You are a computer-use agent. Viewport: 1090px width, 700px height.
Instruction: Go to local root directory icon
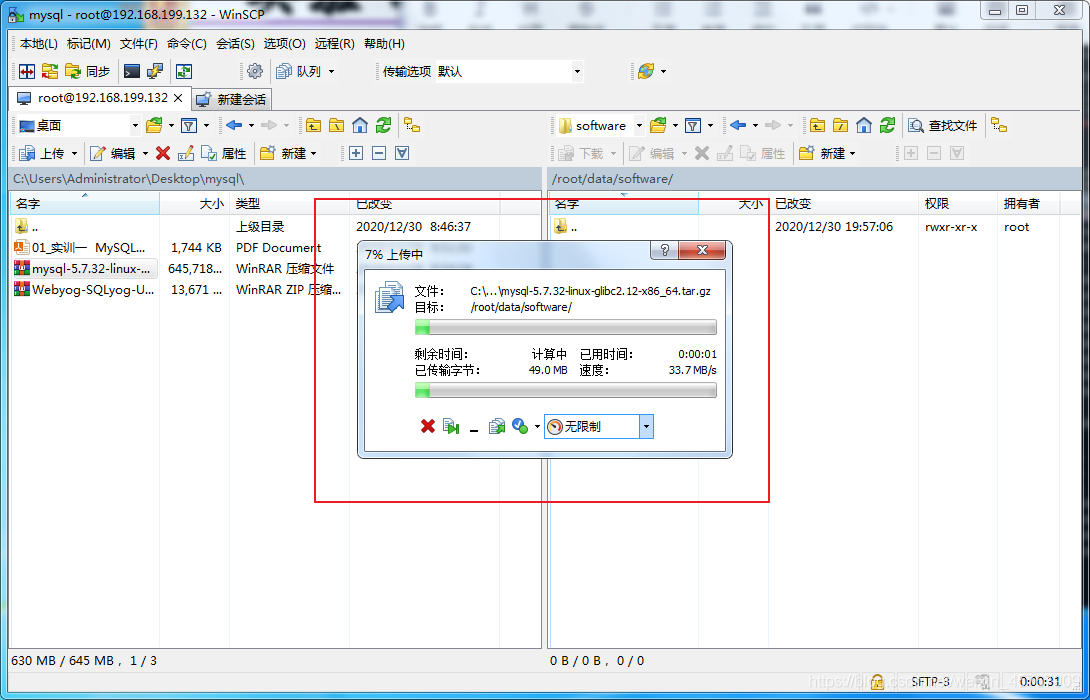tap(336, 126)
